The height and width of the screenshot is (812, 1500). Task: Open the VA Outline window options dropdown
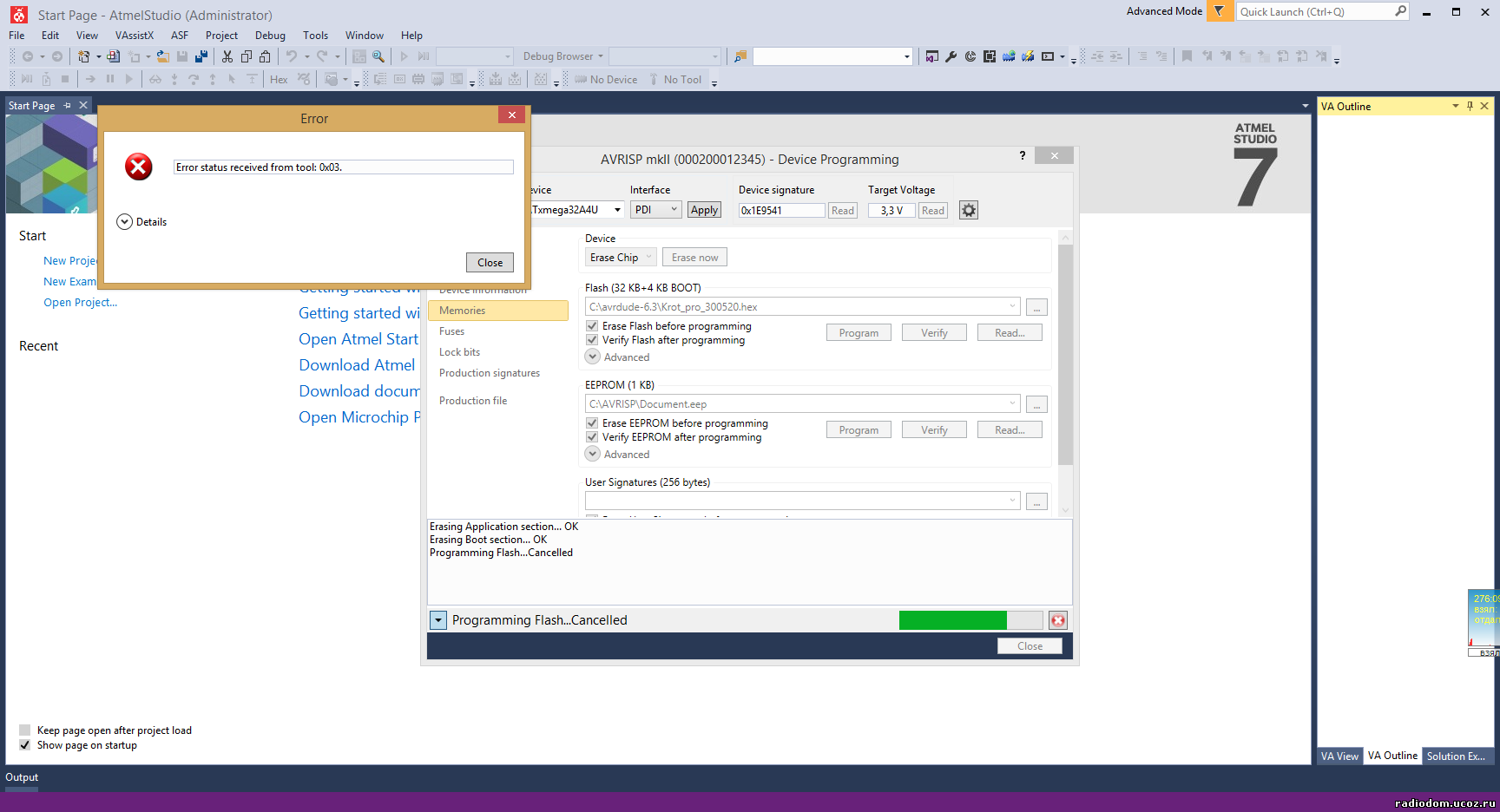[1456, 106]
